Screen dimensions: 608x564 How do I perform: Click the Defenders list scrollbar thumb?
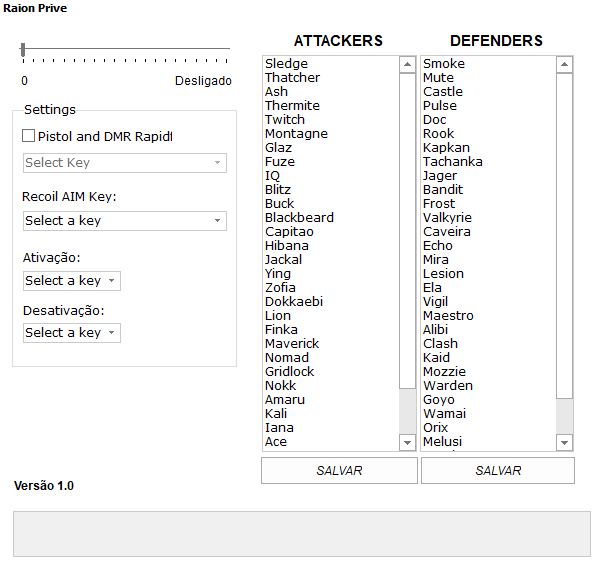[x=565, y=236]
